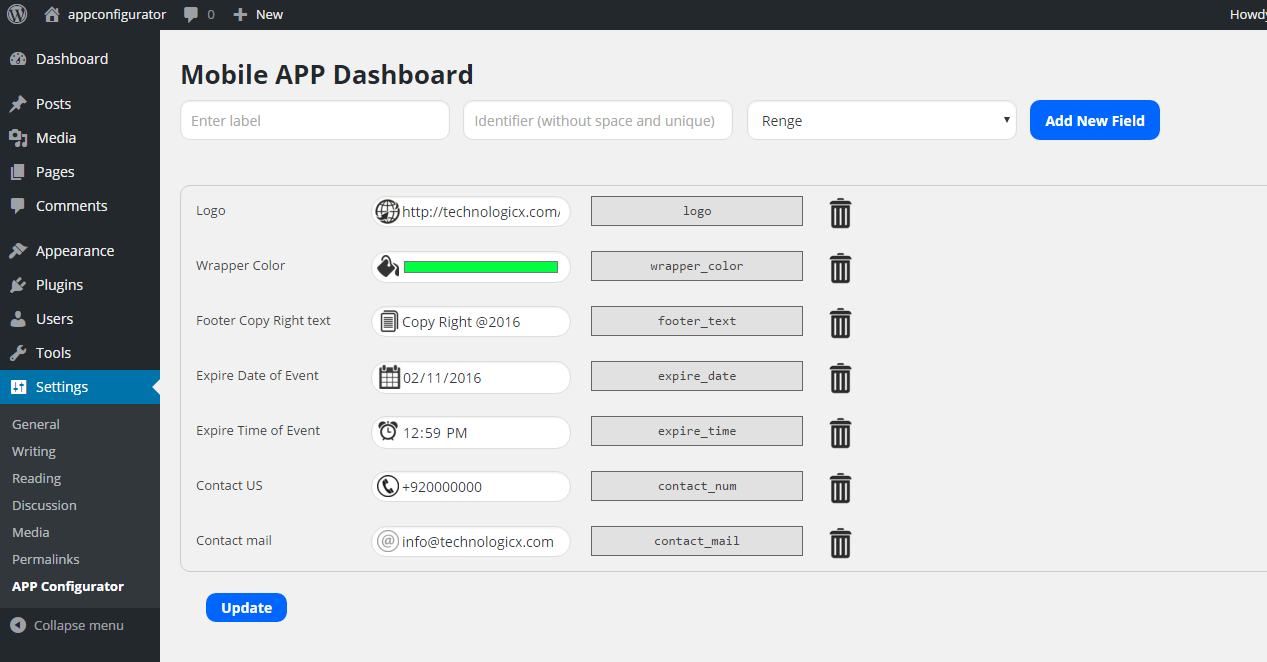Click the contact_num identifier box
Viewport: 1267px width, 662px height.
[x=697, y=486]
